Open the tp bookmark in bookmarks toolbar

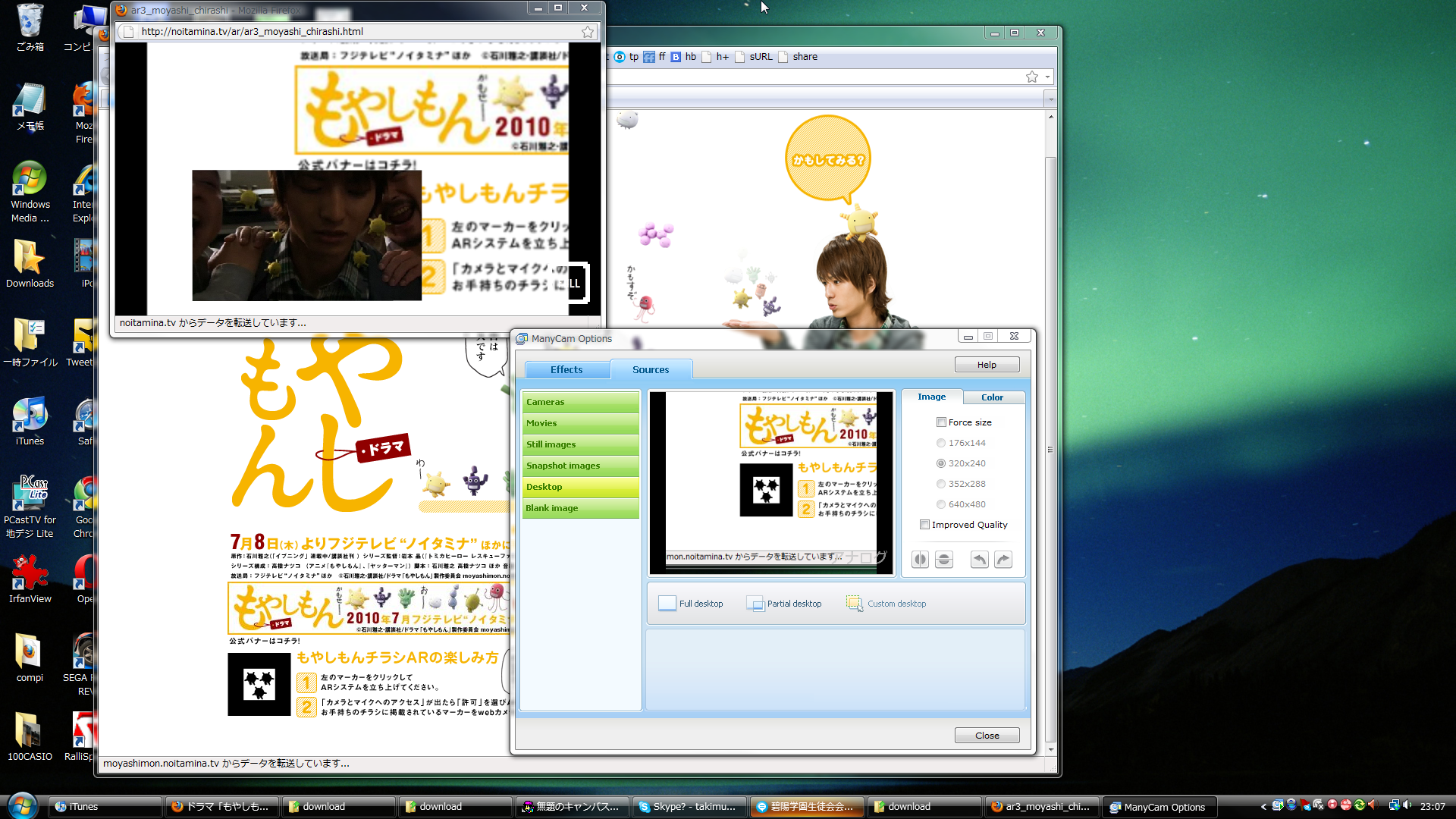click(626, 57)
